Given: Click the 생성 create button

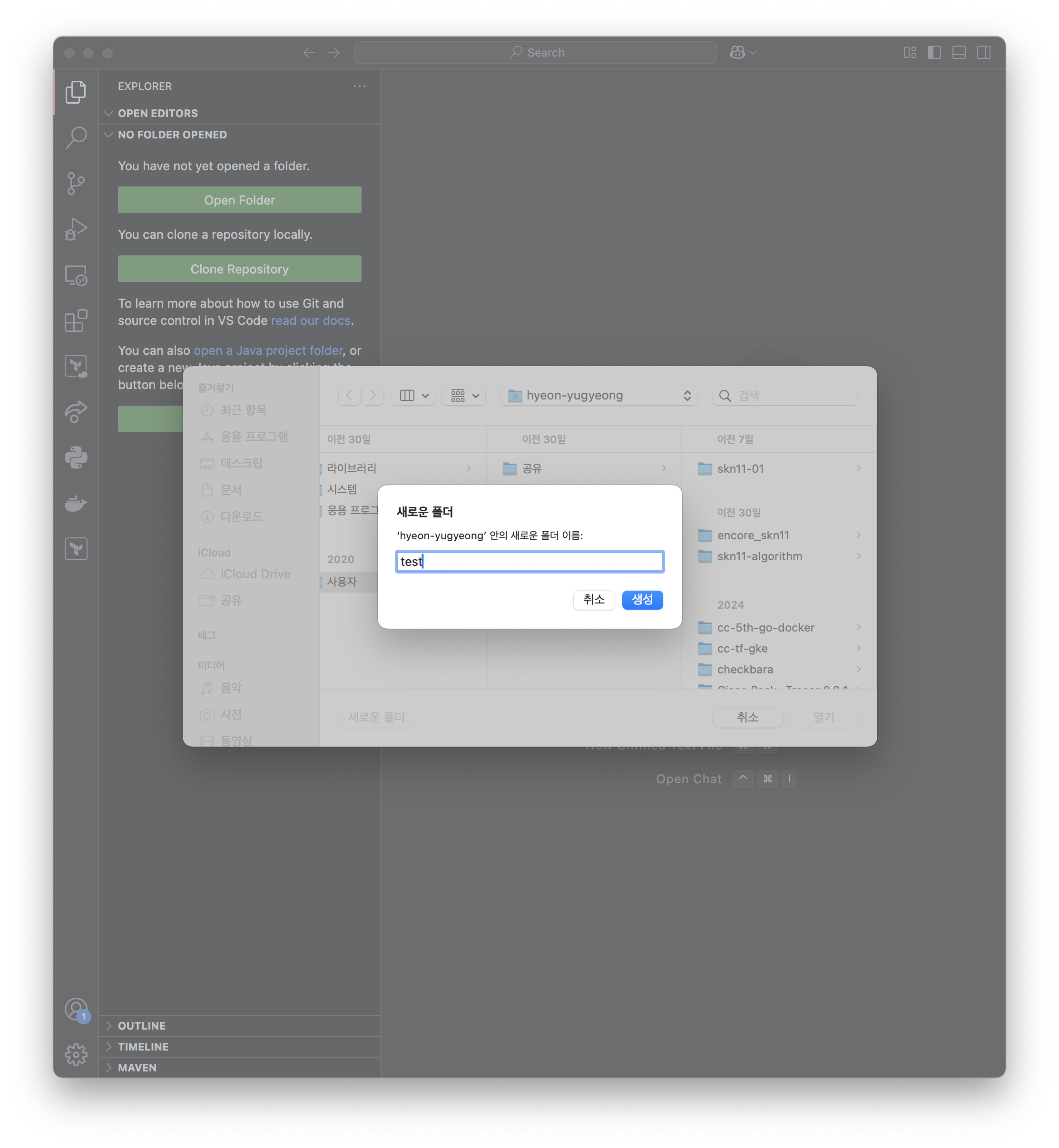Looking at the screenshot, I should (642, 600).
